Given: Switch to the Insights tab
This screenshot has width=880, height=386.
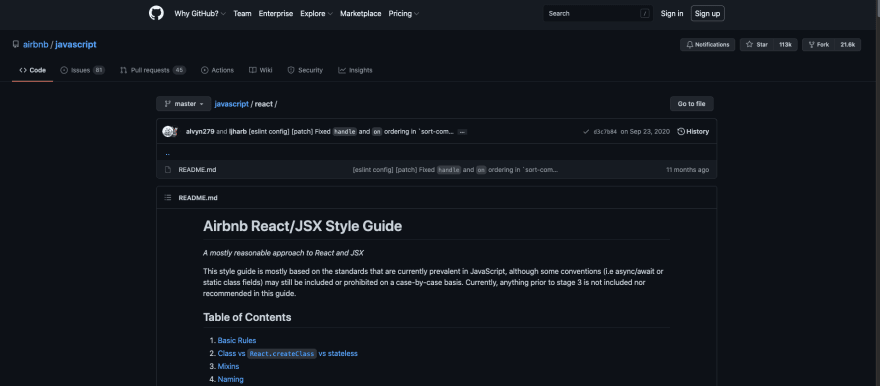Looking at the screenshot, I should pyautogui.click(x=355, y=70).
